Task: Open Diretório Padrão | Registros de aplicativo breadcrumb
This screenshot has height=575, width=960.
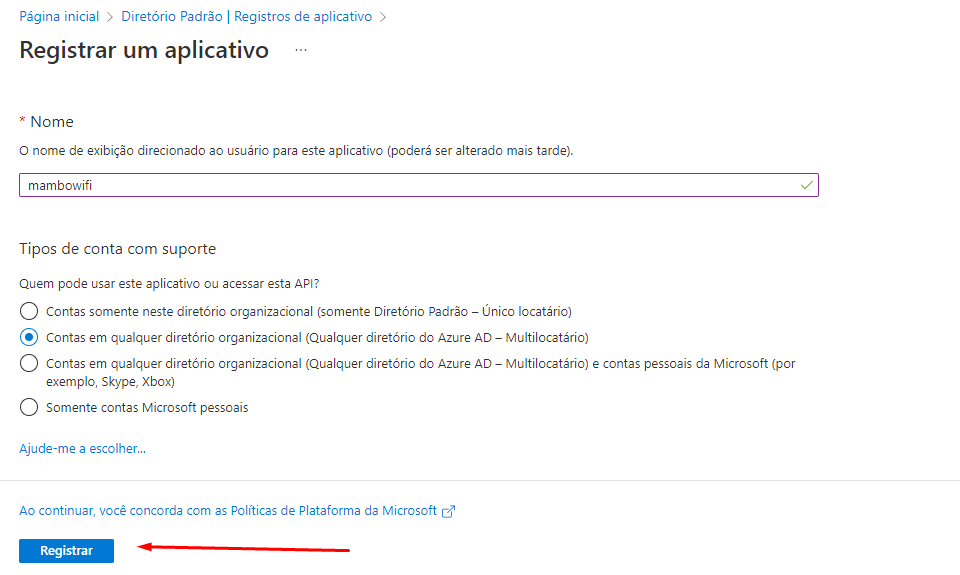Action: tap(246, 17)
